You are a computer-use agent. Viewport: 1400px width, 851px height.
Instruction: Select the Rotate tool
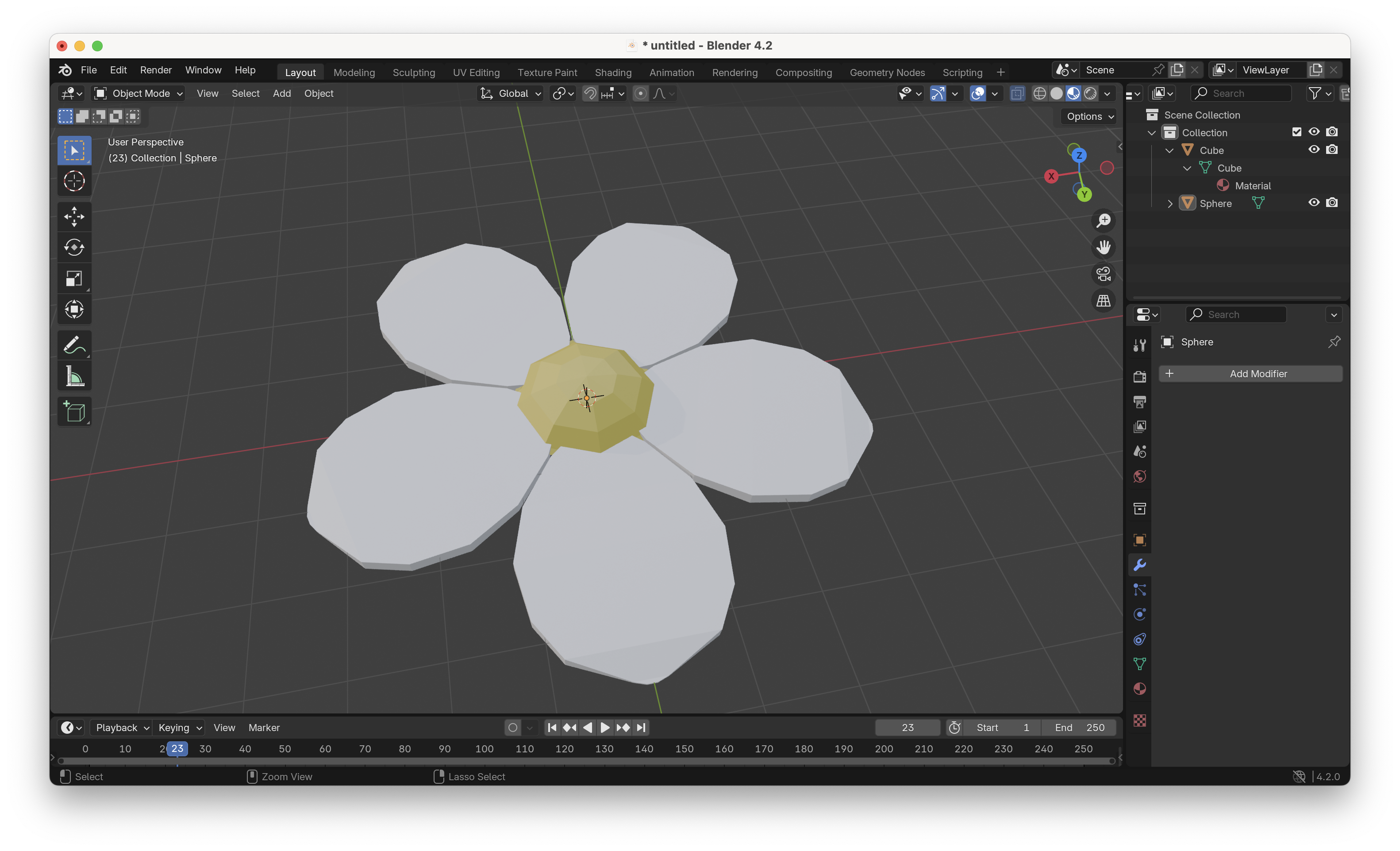click(x=74, y=247)
